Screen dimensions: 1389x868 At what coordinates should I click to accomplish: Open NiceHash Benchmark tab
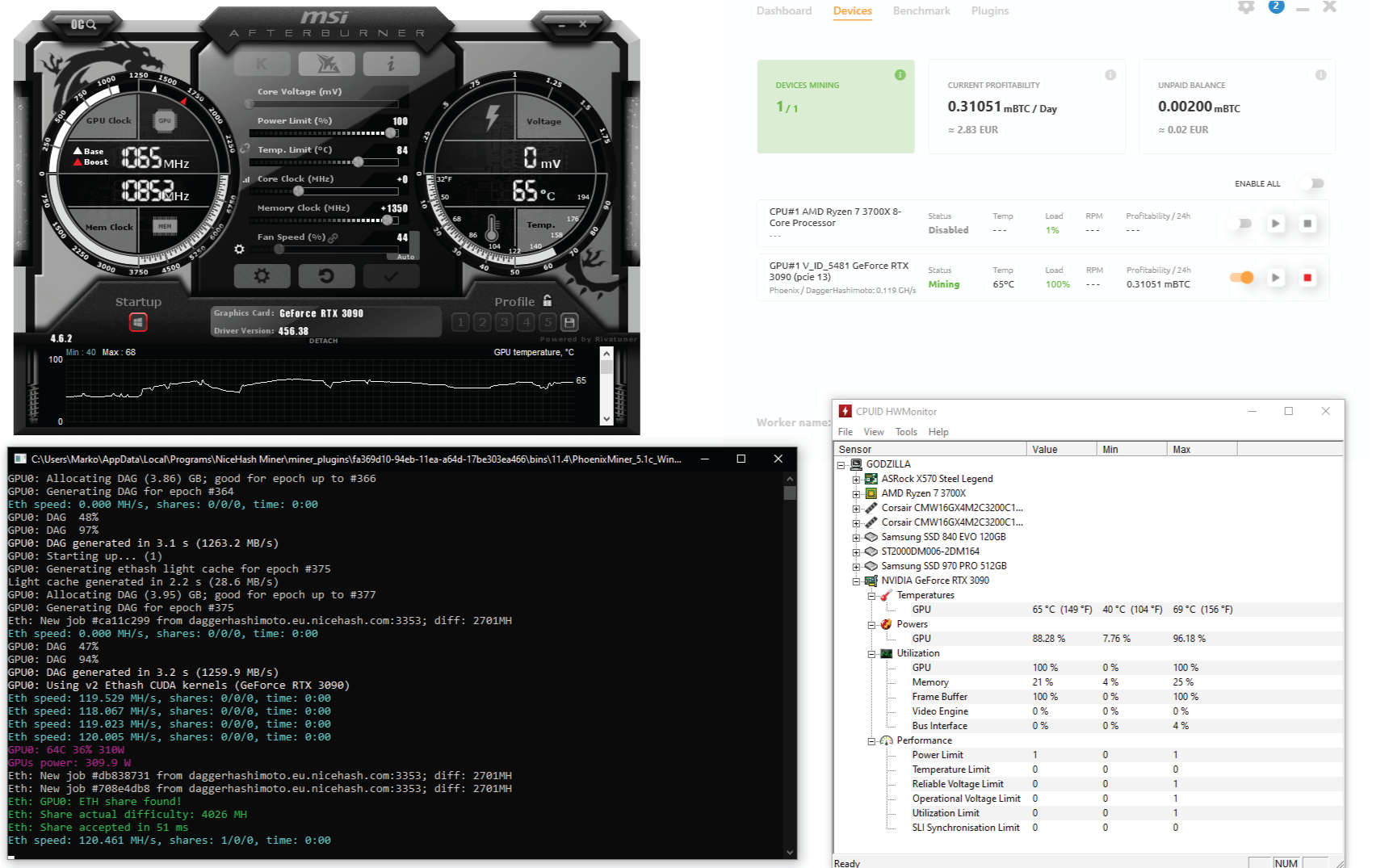(x=921, y=10)
